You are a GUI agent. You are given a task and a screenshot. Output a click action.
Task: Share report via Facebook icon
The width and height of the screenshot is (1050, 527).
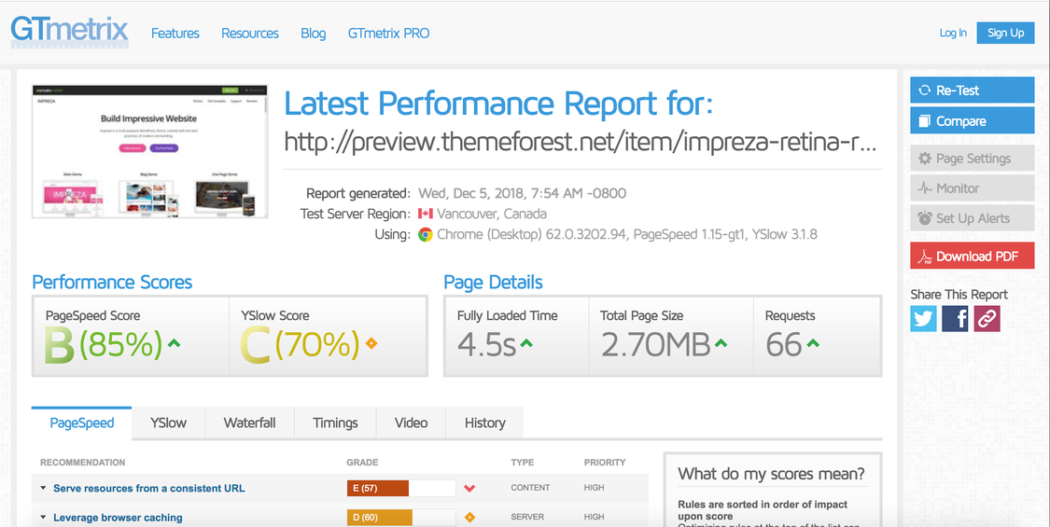(955, 319)
